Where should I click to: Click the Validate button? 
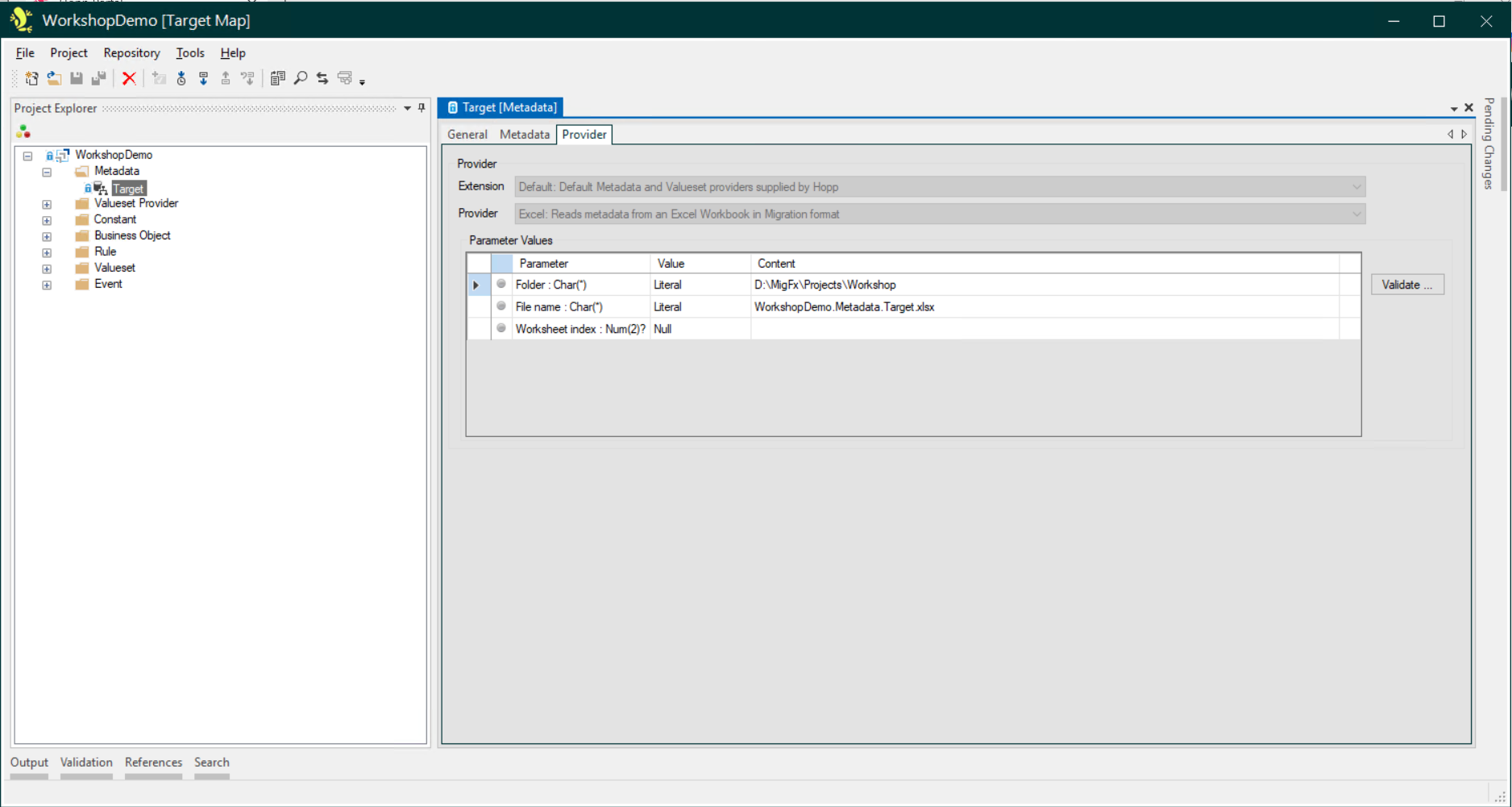pos(1406,285)
